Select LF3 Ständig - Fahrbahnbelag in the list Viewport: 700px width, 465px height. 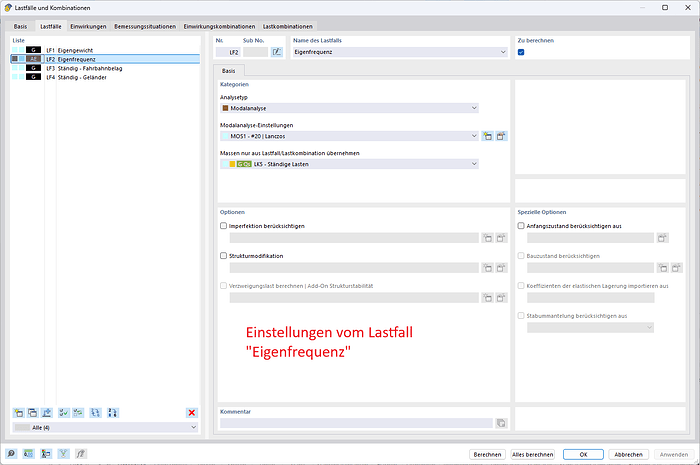105,68
